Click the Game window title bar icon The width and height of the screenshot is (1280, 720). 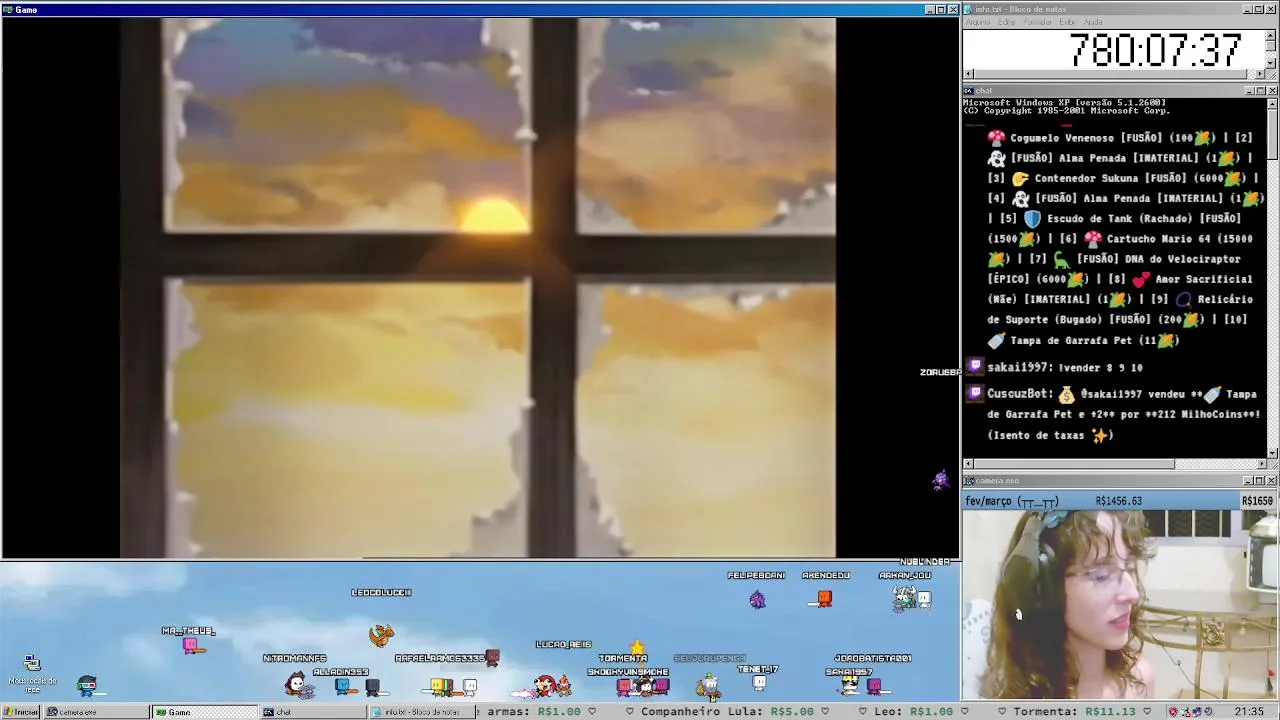coord(7,9)
